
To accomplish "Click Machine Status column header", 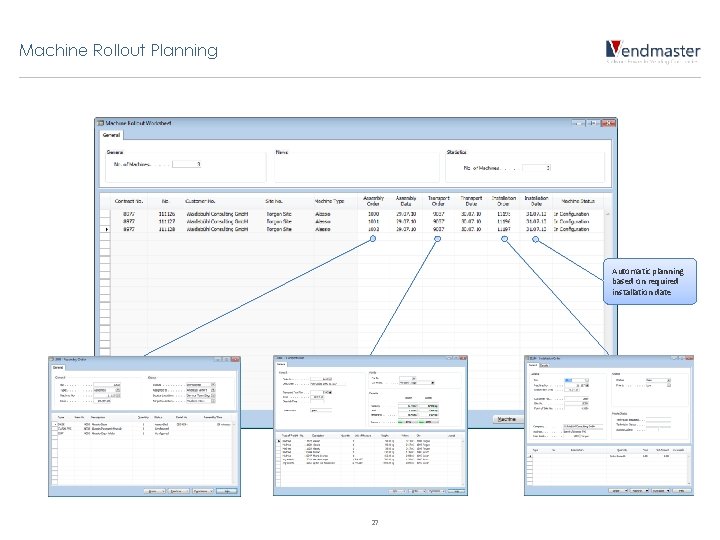I will (x=578, y=201).
